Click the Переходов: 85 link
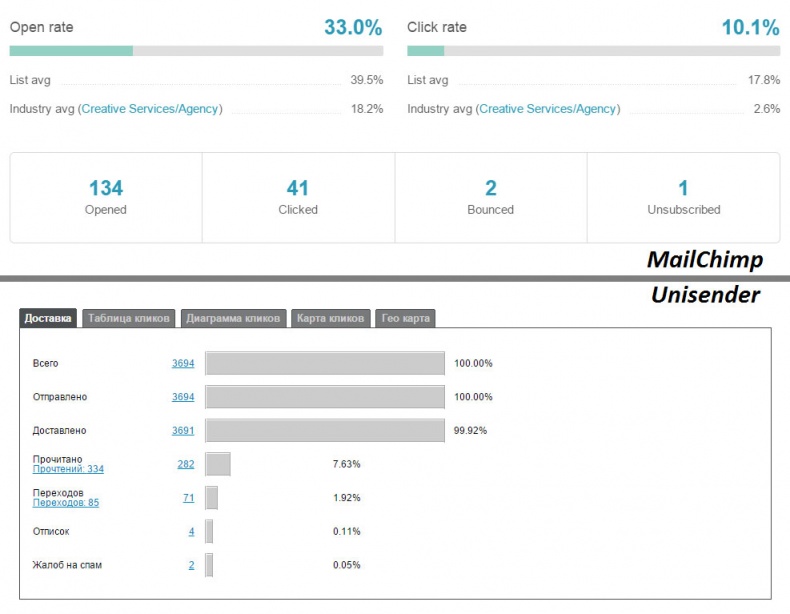The width and height of the screenshot is (790, 614). click(x=66, y=503)
